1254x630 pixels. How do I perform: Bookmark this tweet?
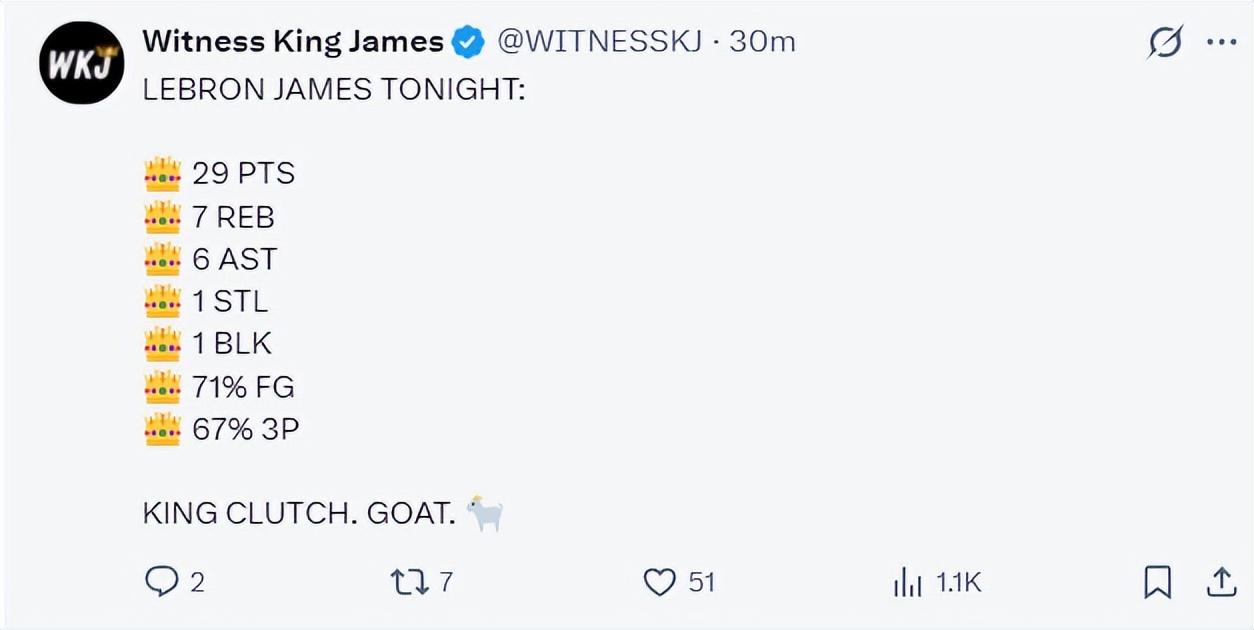click(x=1157, y=581)
